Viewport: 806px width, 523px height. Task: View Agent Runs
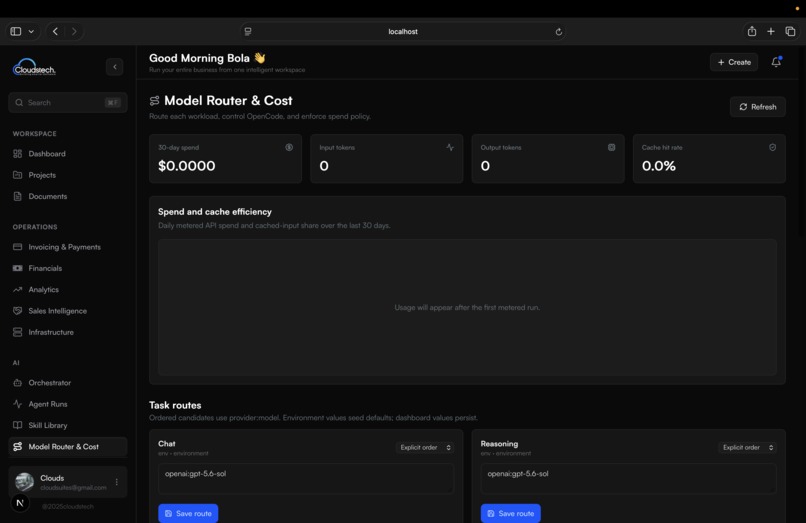68,404
